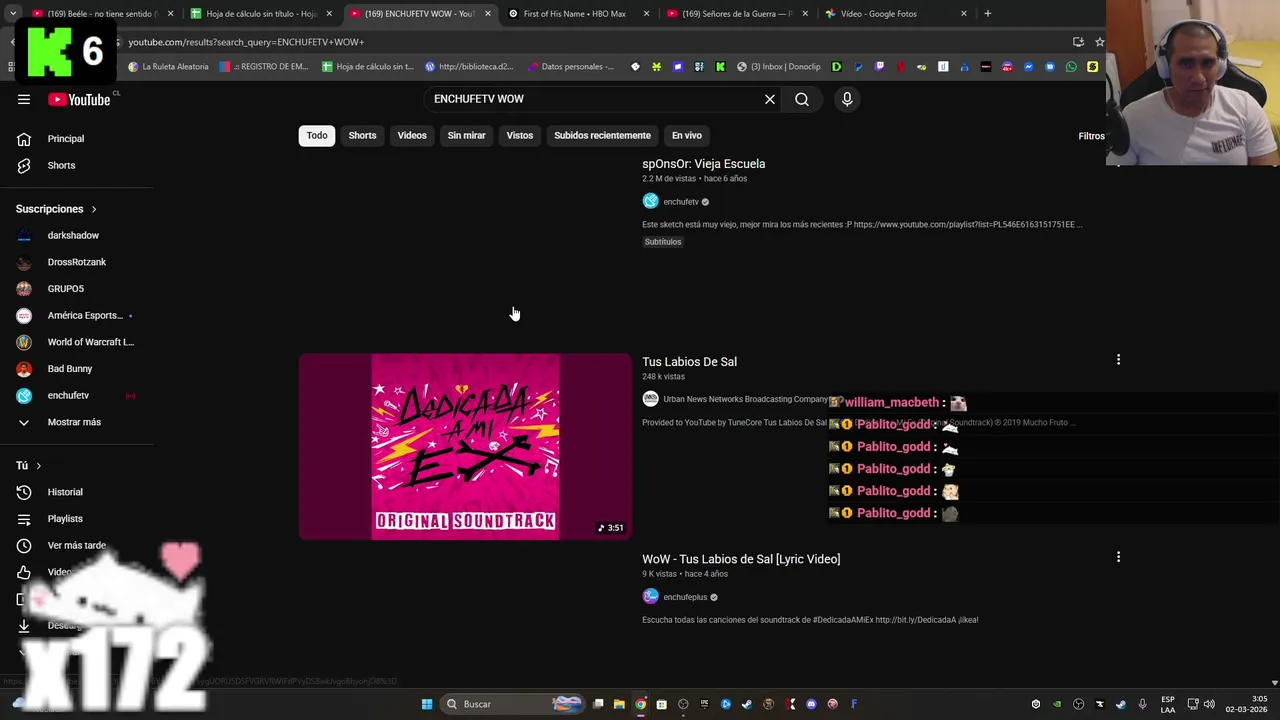Viewport: 1280px width, 720px height.
Task: Open Datos personales bookmark
Action: [569, 67]
